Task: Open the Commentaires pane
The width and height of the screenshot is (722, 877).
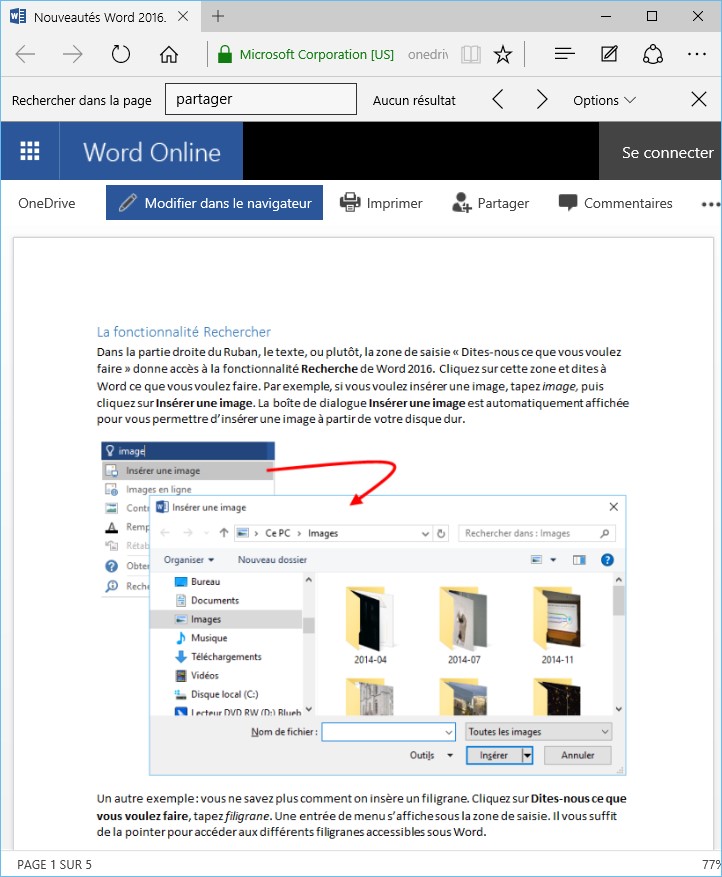Action: coord(615,203)
